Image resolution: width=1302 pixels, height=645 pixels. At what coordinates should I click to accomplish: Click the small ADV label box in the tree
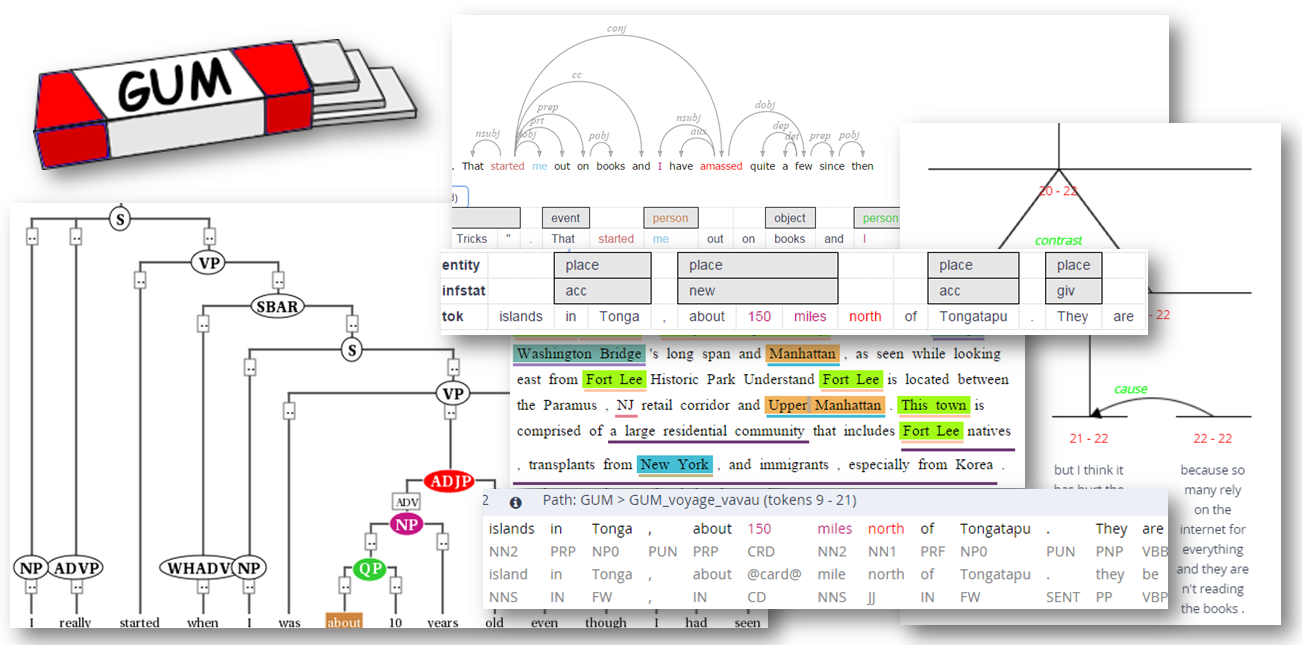tap(406, 501)
